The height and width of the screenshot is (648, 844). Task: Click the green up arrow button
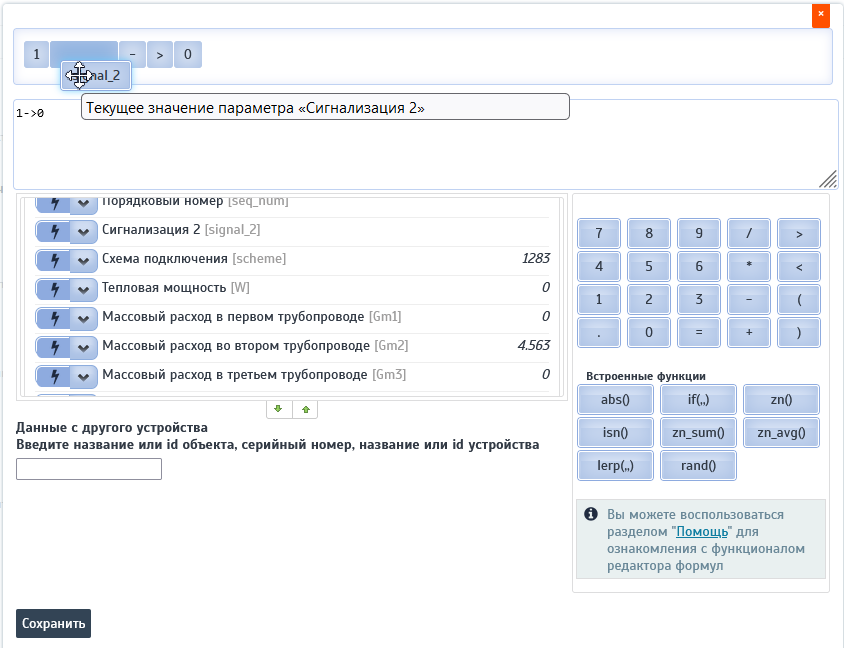tap(305, 409)
